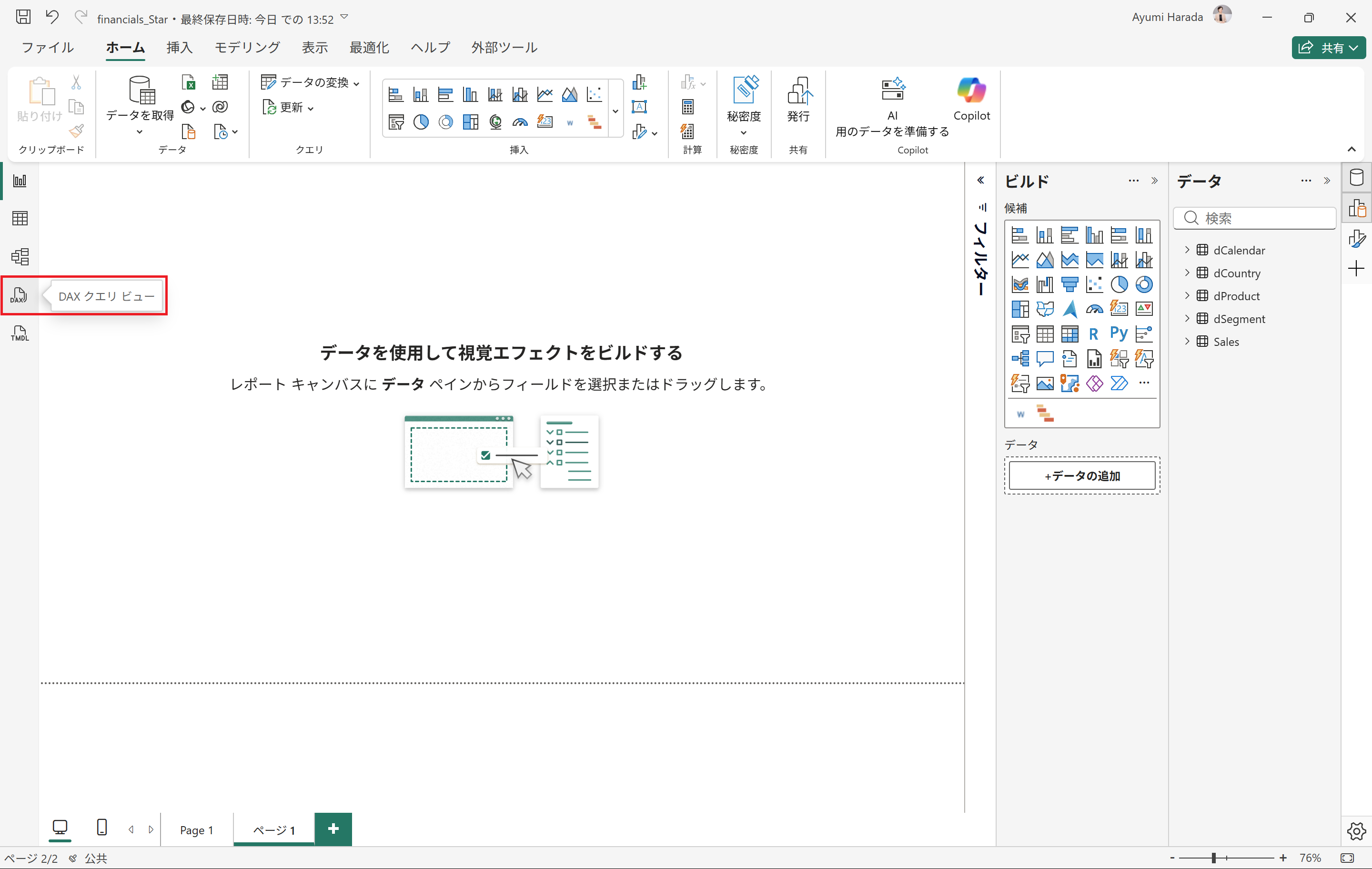Expand the dCalendar table
Viewport: 1372px width, 869px height.
(x=1187, y=250)
